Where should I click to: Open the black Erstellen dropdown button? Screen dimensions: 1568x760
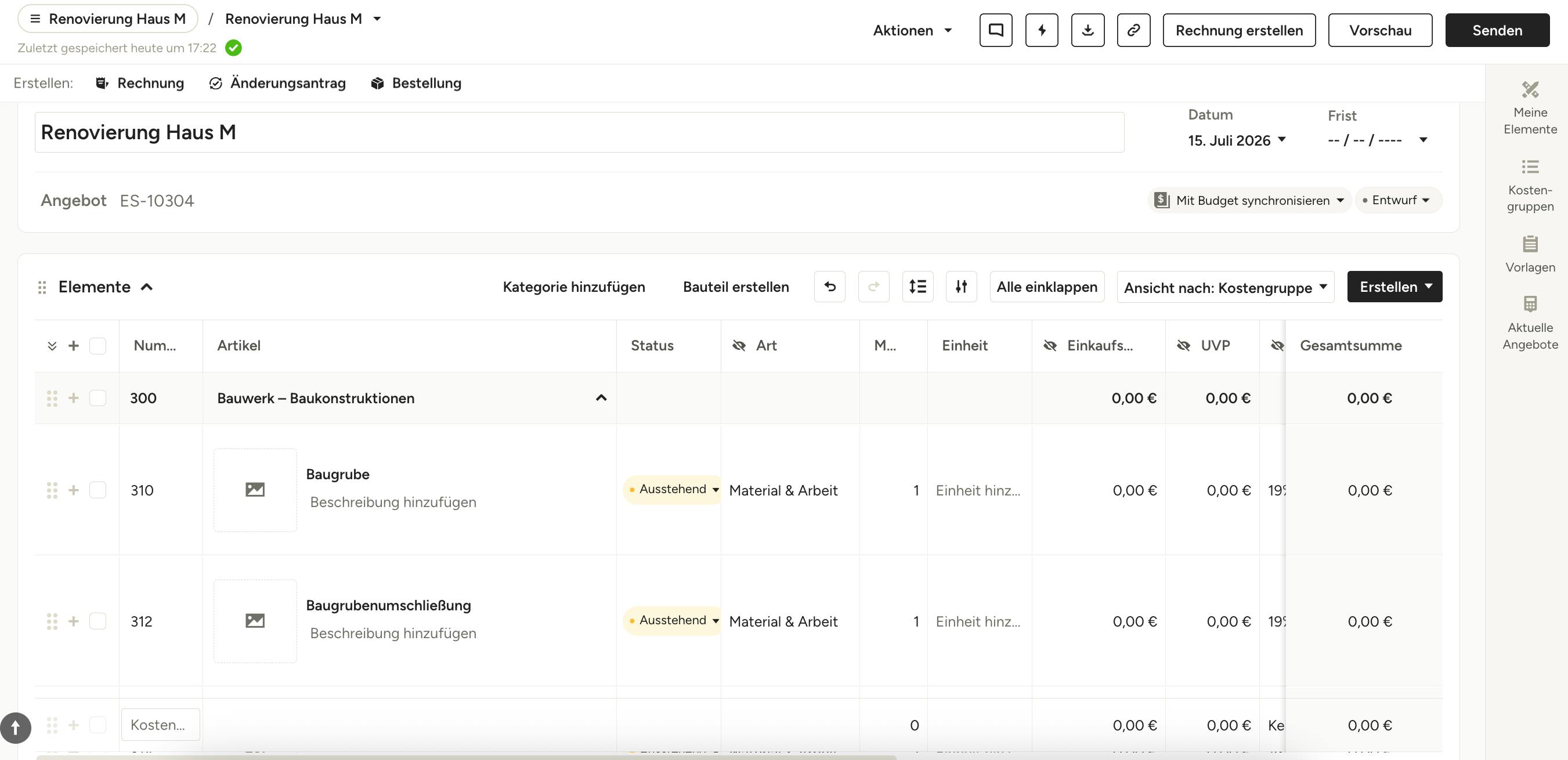coord(1394,287)
